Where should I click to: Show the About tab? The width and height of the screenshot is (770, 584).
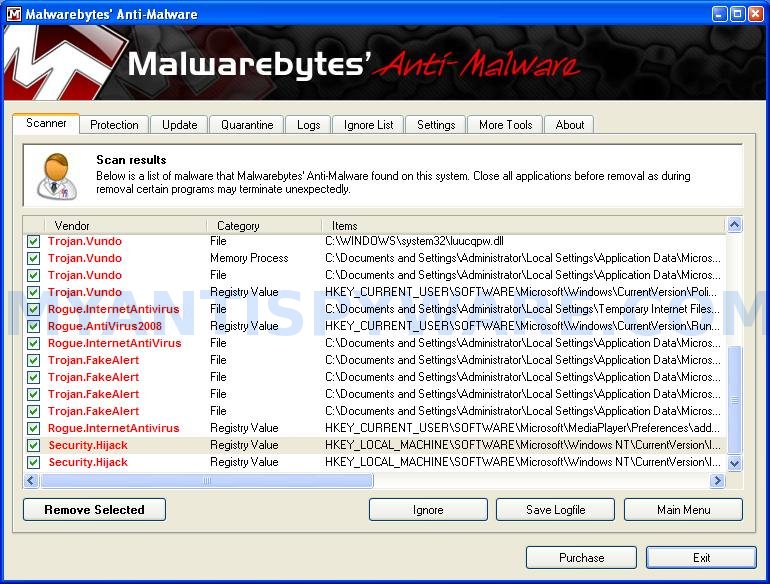[x=570, y=125]
